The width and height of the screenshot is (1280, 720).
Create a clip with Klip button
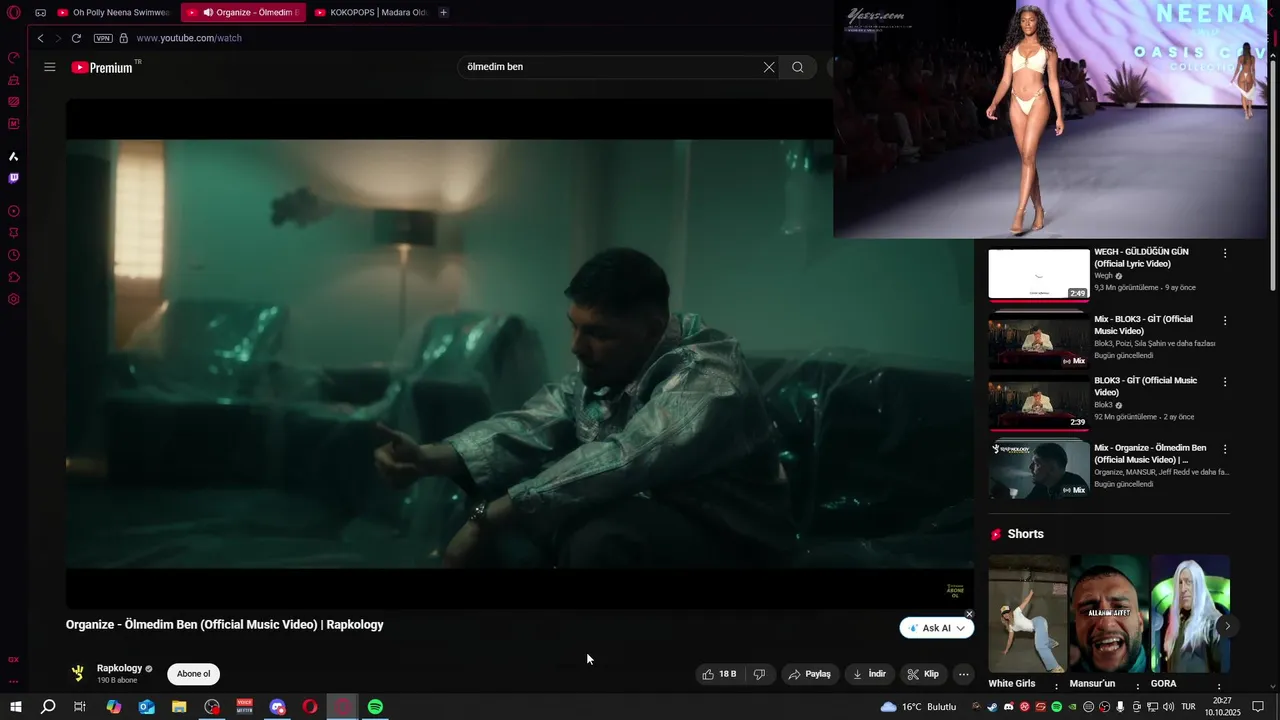[x=923, y=674]
